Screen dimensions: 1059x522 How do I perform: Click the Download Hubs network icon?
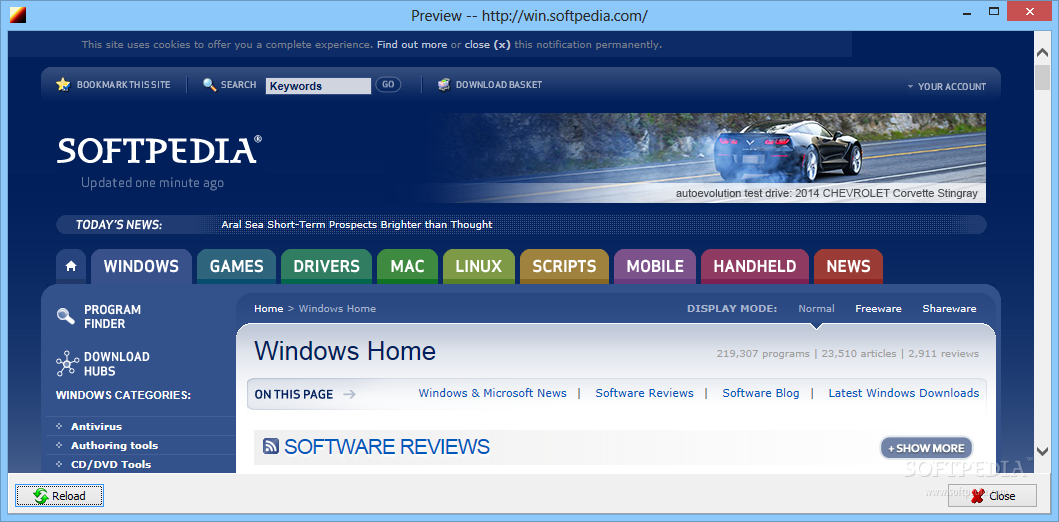click(x=67, y=363)
